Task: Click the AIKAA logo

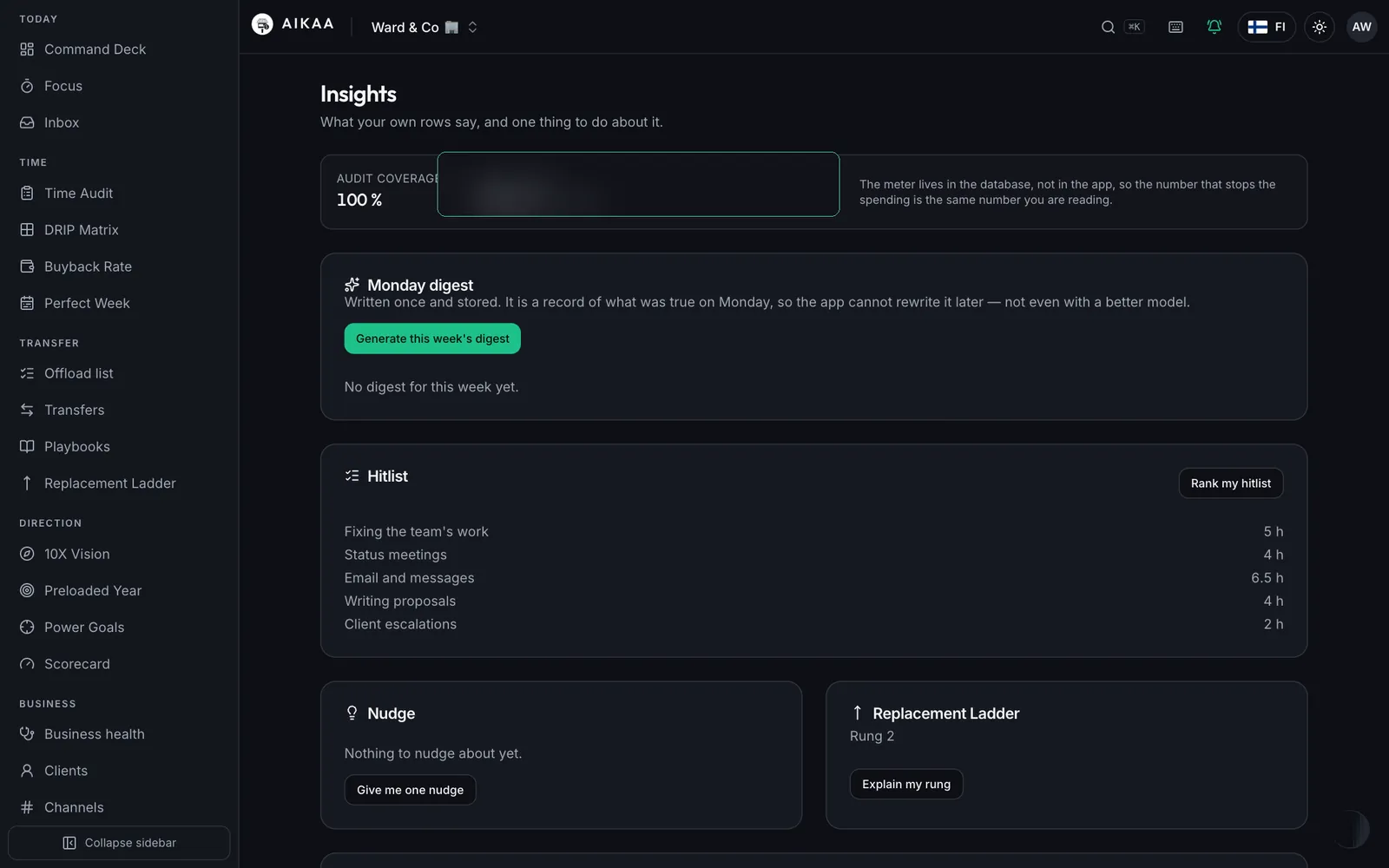Action: (293, 24)
